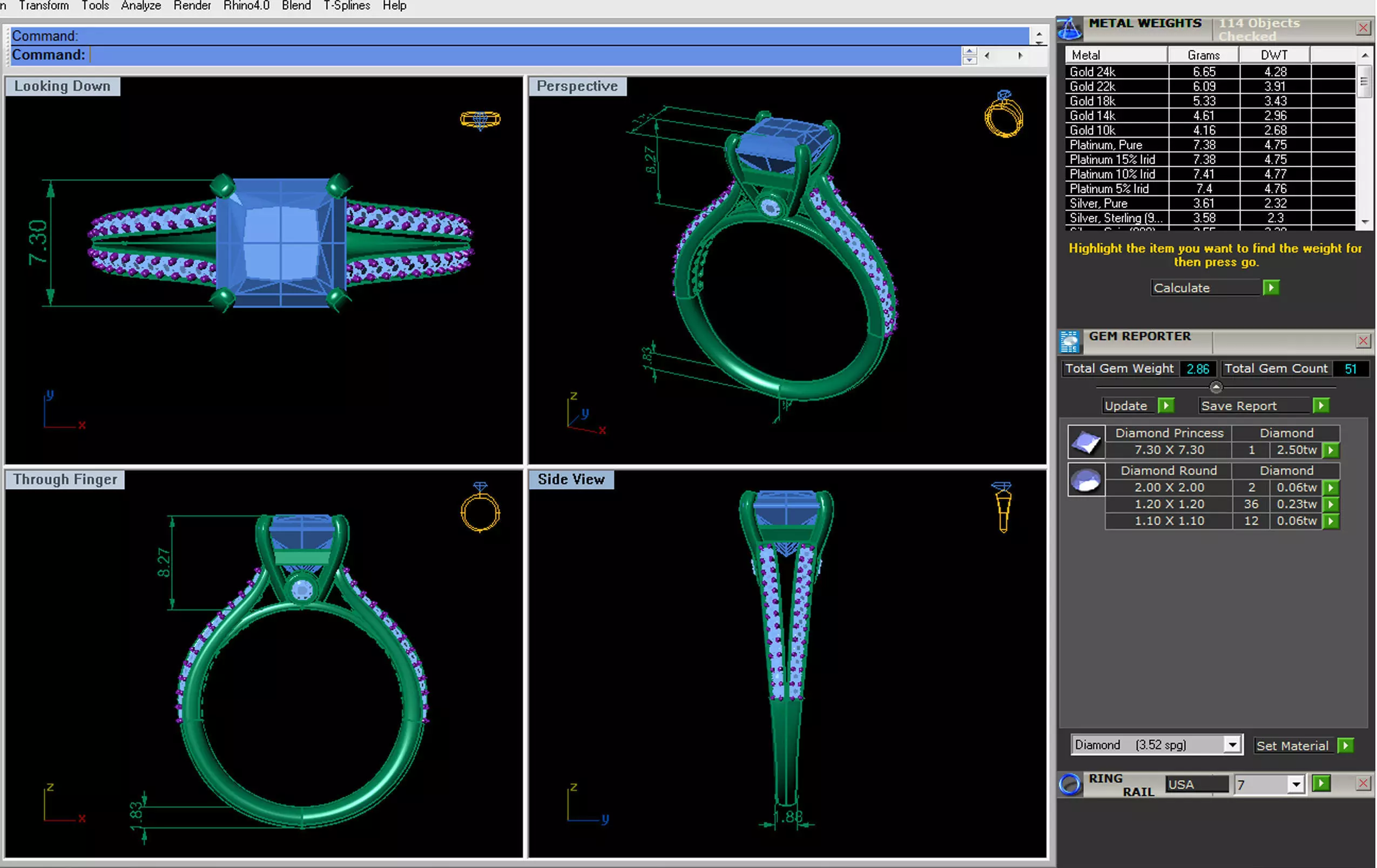The width and height of the screenshot is (1377, 868).
Task: Select the Silver, Pure row
Action: point(1210,203)
